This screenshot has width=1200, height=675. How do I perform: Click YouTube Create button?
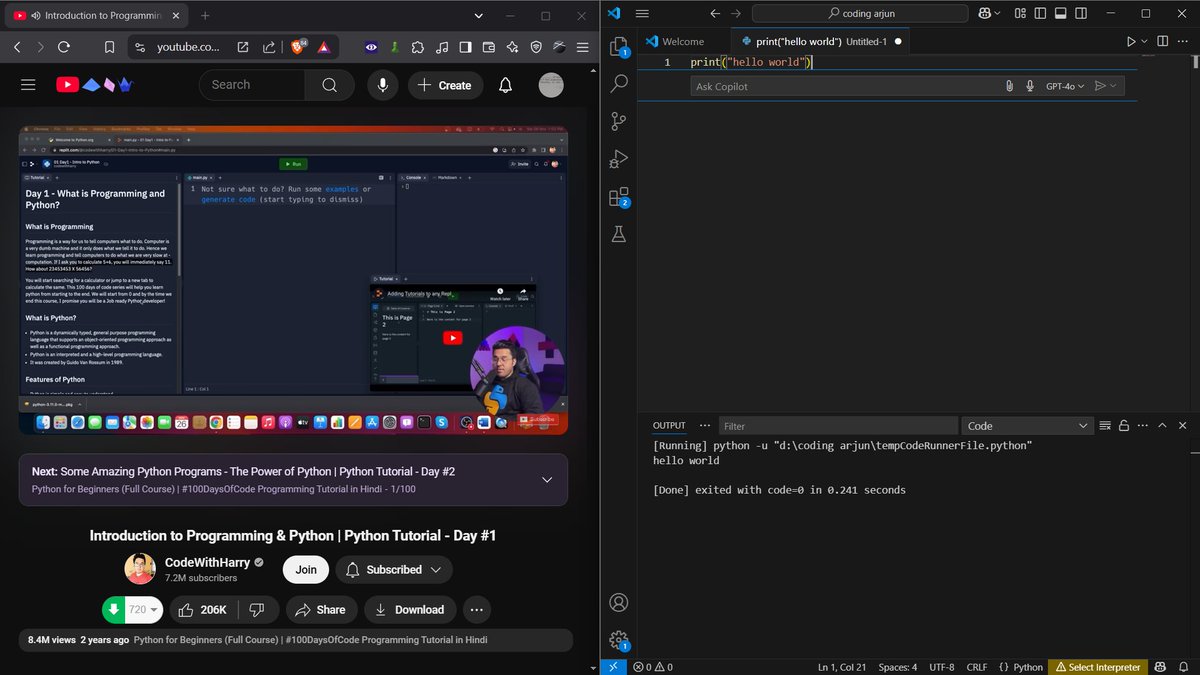[445, 85]
